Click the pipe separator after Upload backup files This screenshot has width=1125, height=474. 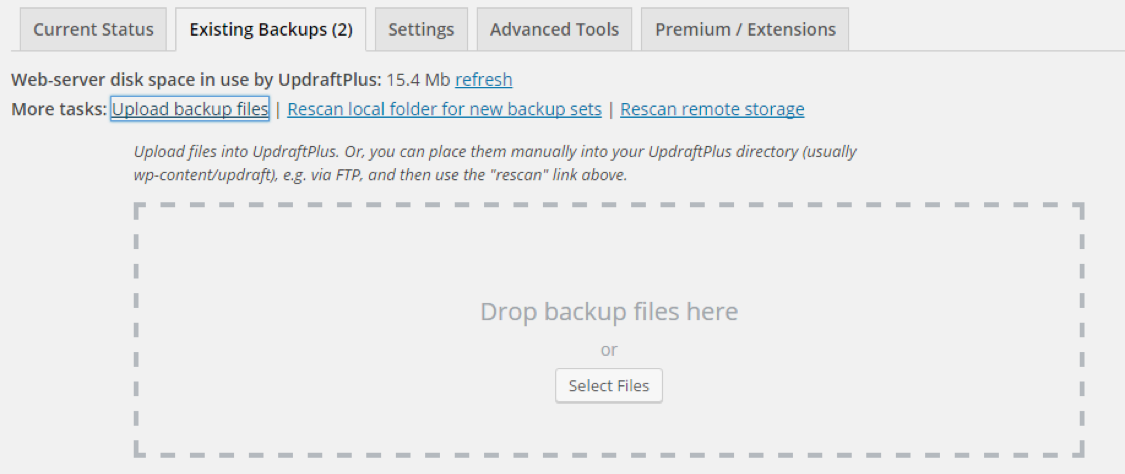click(x=278, y=109)
